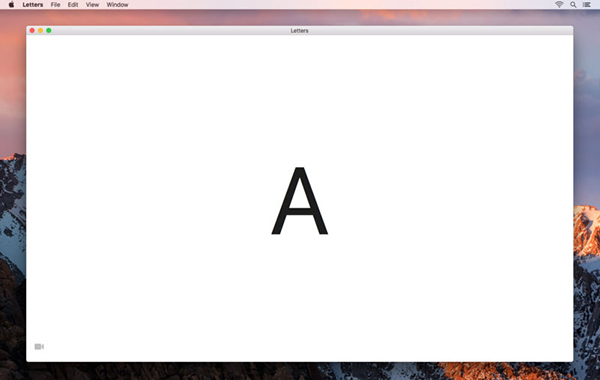Open the Letters app menu

pos(33,5)
